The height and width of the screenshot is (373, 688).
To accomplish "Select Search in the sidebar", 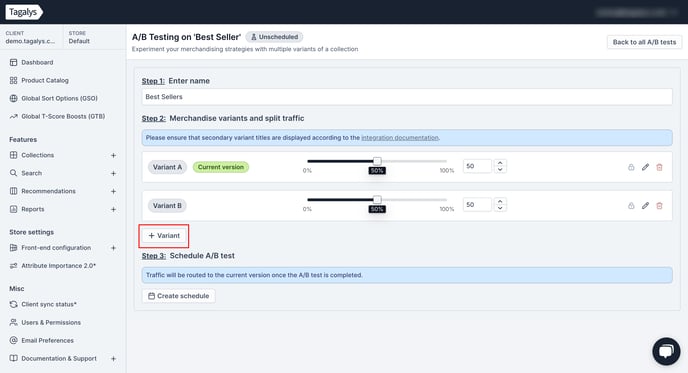I will coord(32,173).
